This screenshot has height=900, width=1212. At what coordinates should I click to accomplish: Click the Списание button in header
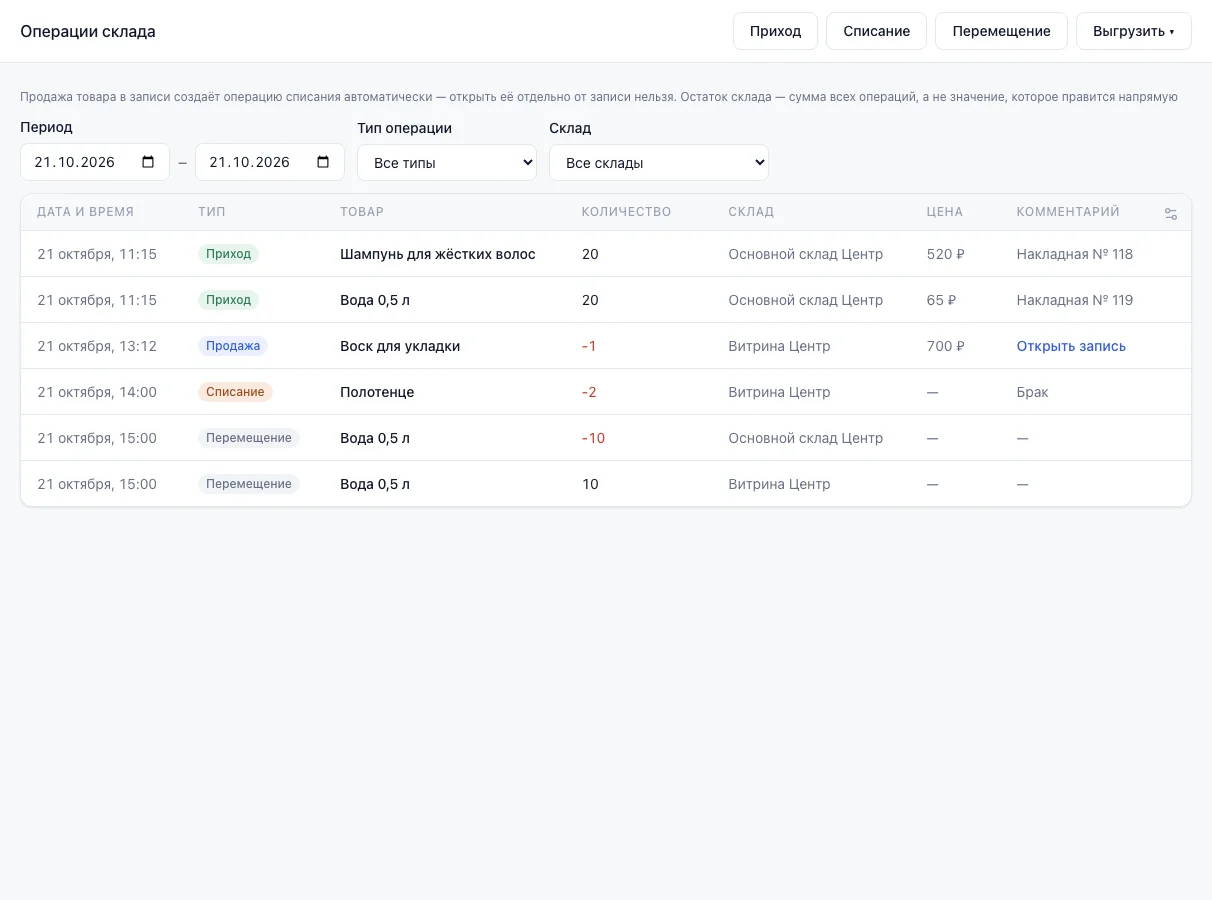tap(877, 31)
